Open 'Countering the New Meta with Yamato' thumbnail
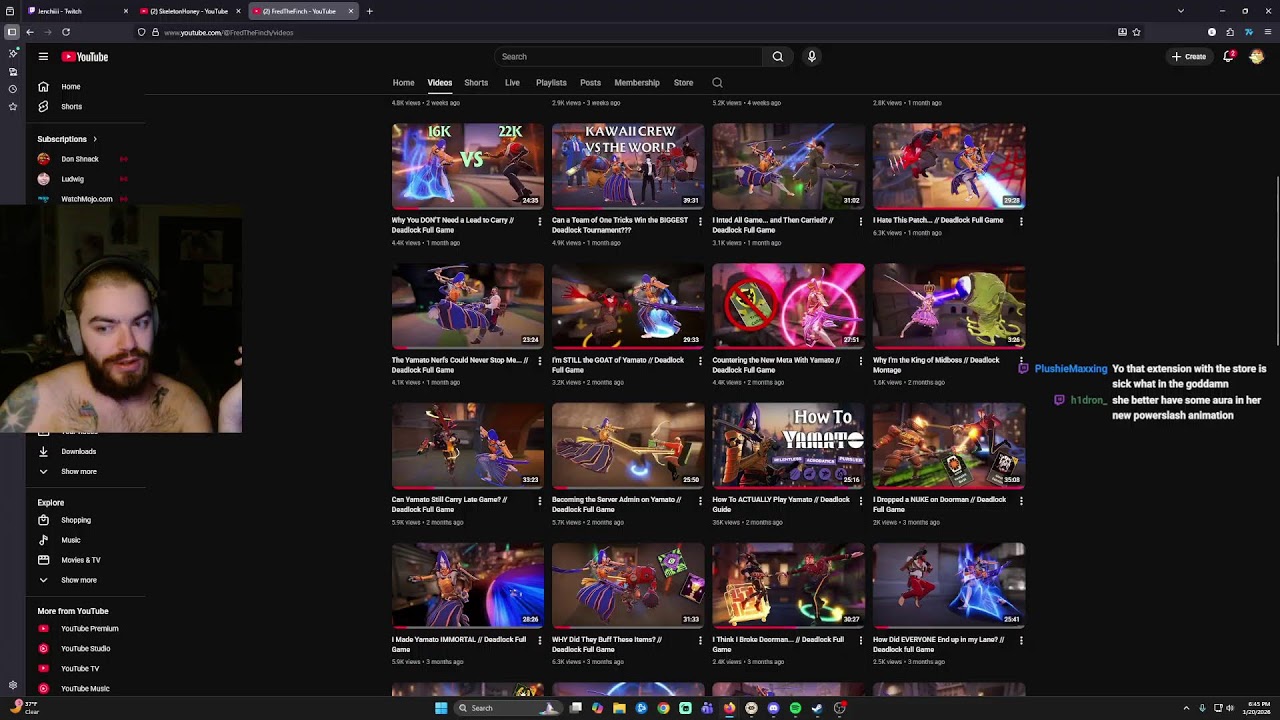 788,305
